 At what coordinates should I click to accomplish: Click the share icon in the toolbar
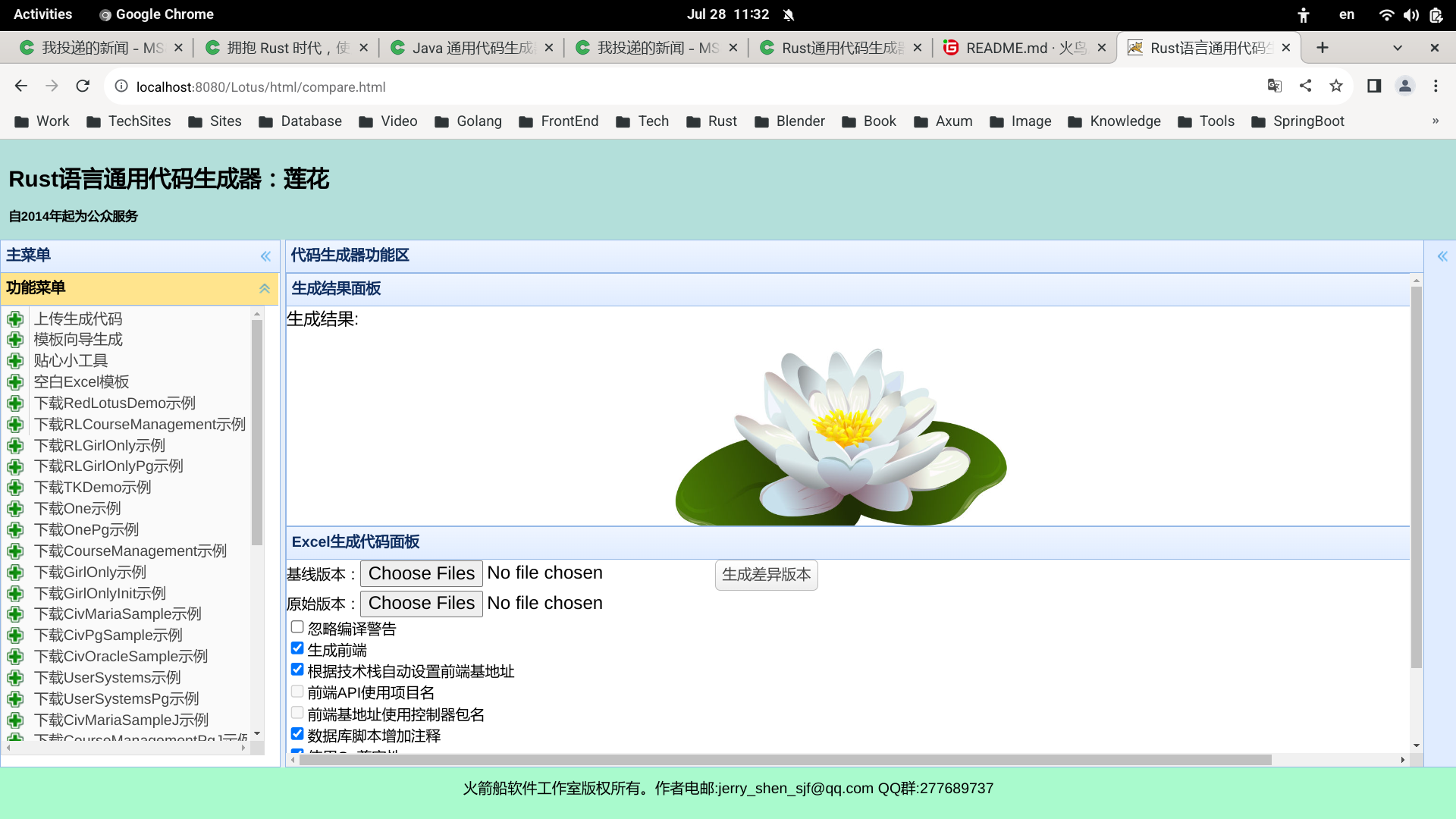click(x=1306, y=86)
